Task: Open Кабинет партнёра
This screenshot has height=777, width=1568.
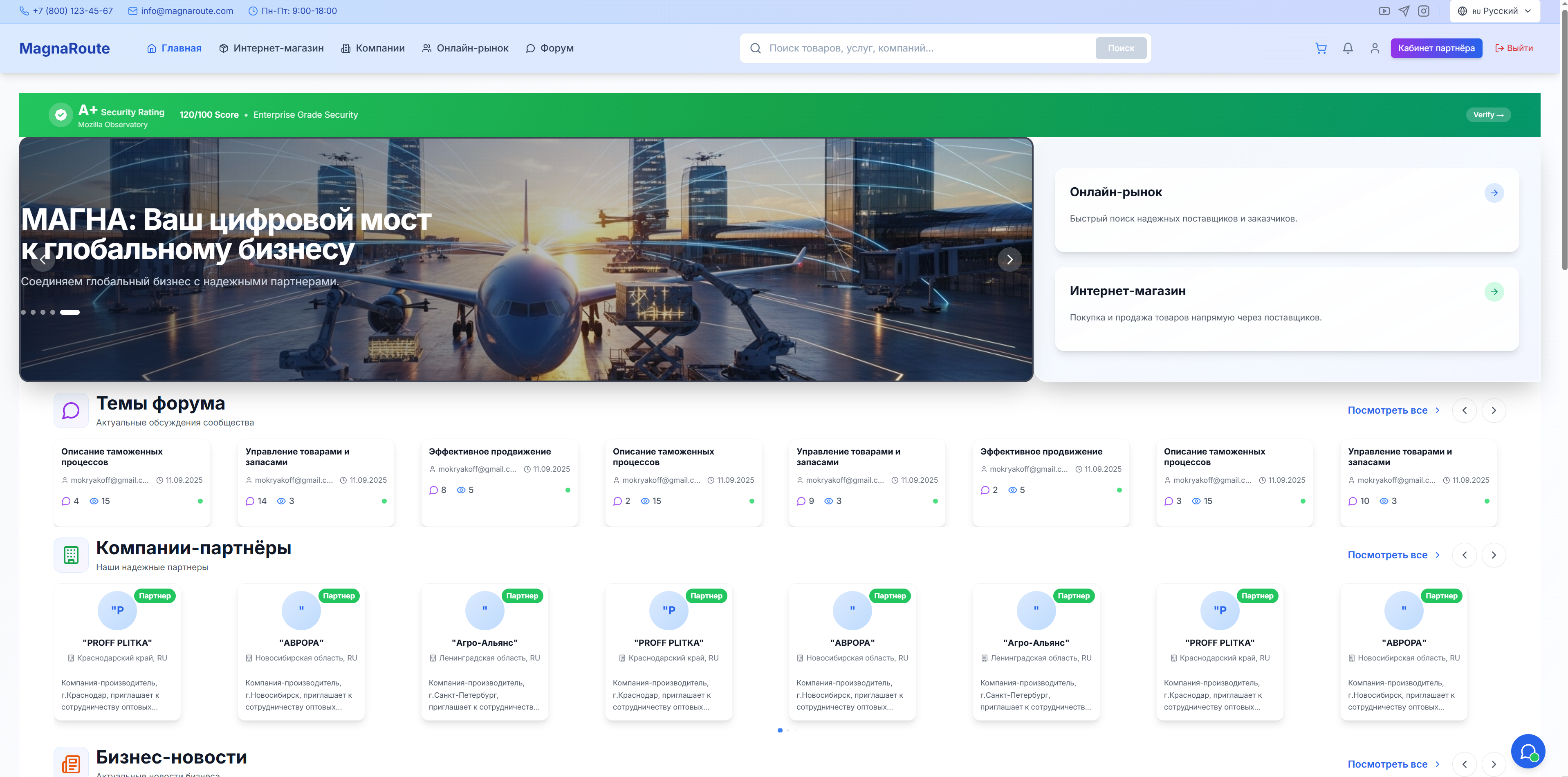Action: tap(1436, 48)
